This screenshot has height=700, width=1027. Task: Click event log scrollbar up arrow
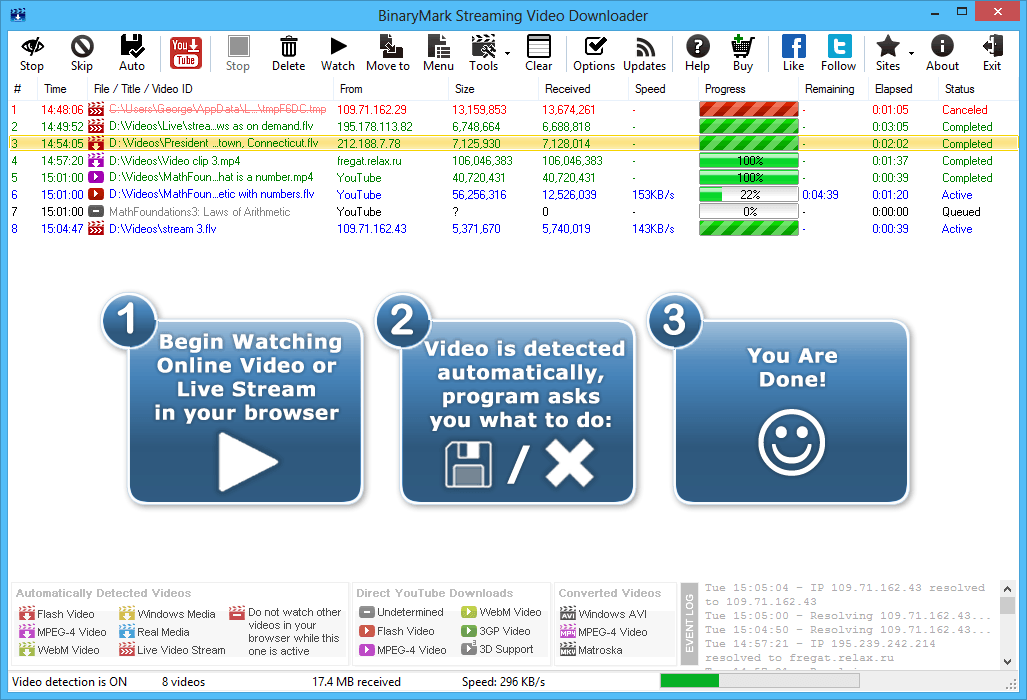click(1007, 589)
